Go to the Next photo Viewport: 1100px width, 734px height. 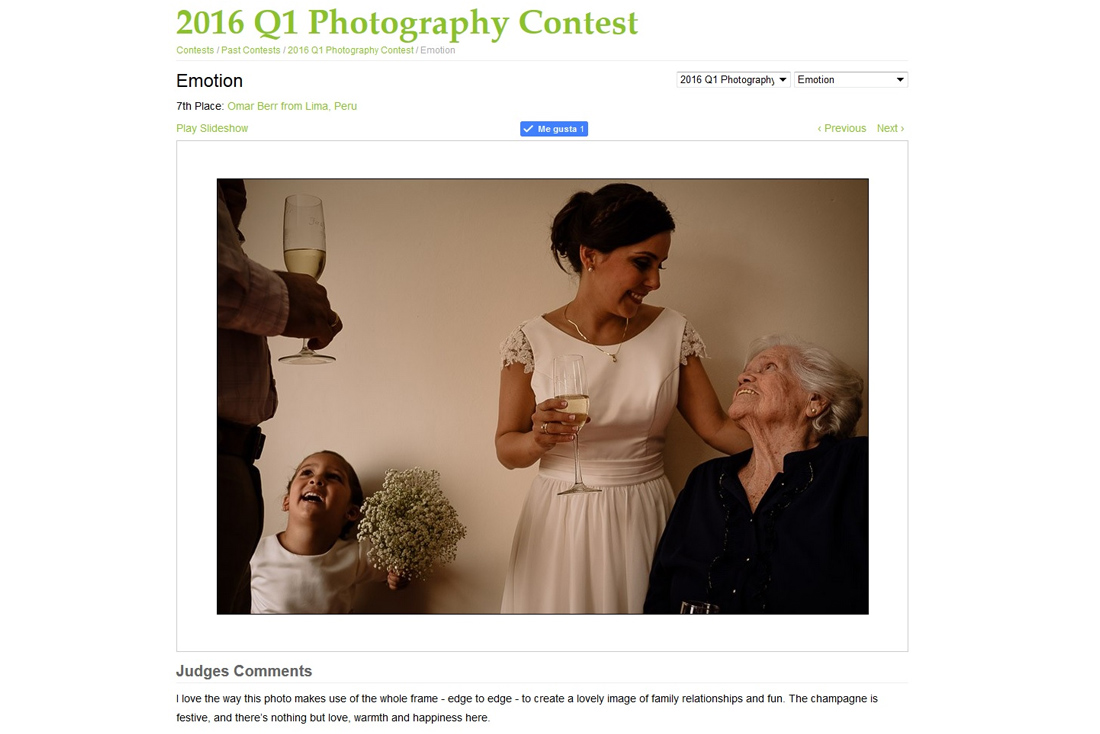(890, 128)
